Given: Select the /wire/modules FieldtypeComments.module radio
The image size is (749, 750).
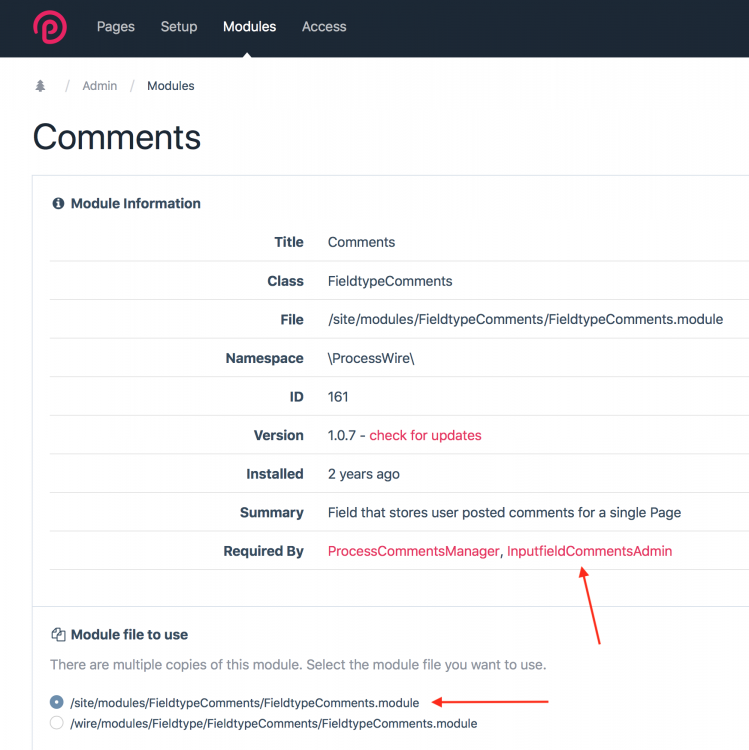Looking at the screenshot, I should [56, 722].
